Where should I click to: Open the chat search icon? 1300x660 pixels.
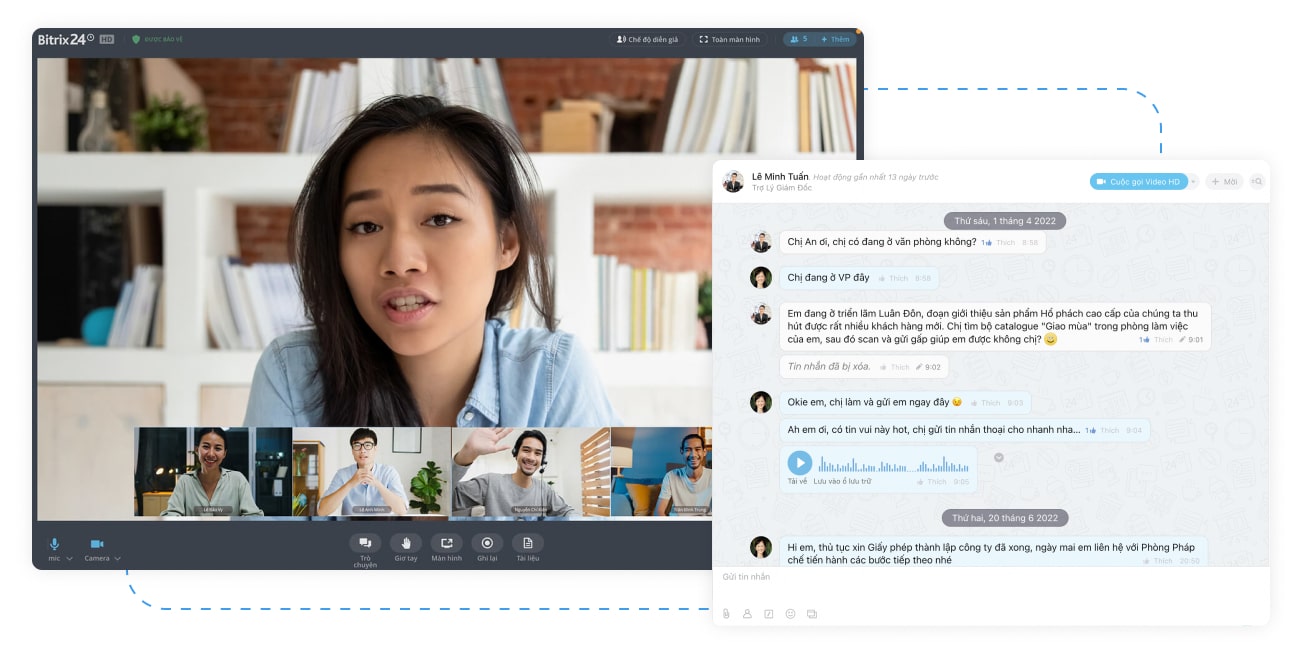click(1257, 182)
